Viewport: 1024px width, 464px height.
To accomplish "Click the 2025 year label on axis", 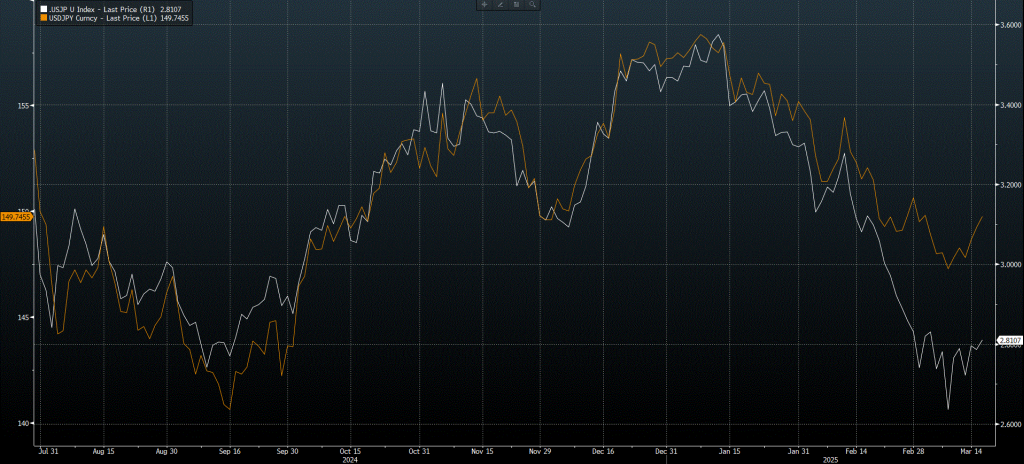I will [829, 459].
